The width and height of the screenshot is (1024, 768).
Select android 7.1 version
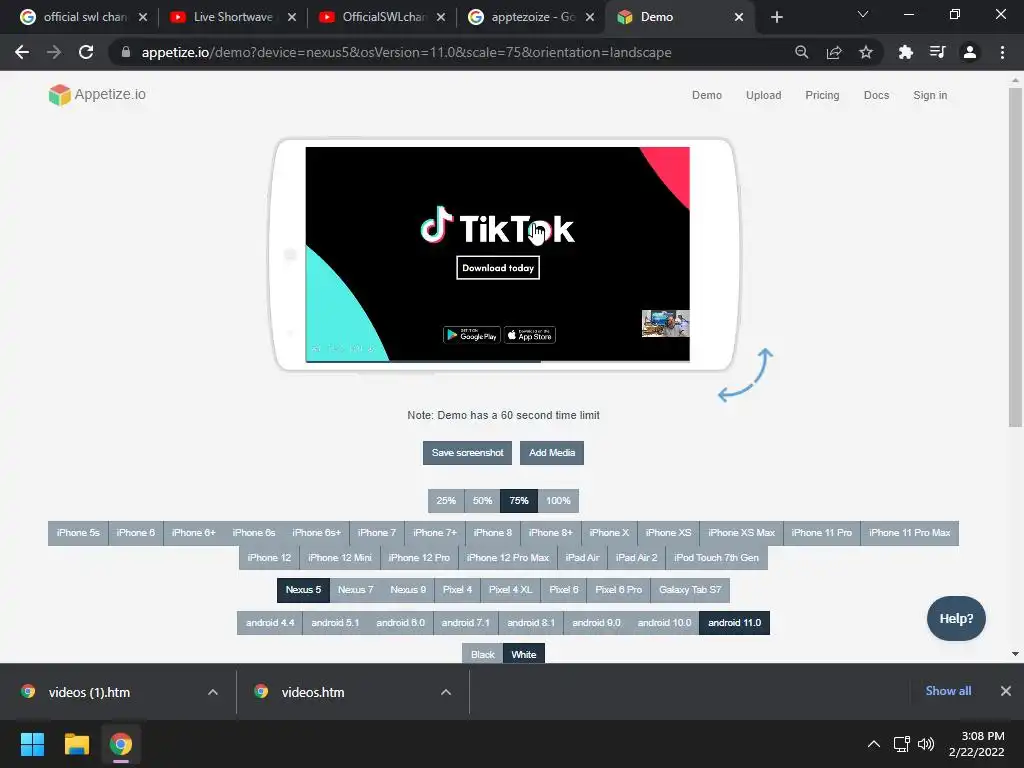466,623
